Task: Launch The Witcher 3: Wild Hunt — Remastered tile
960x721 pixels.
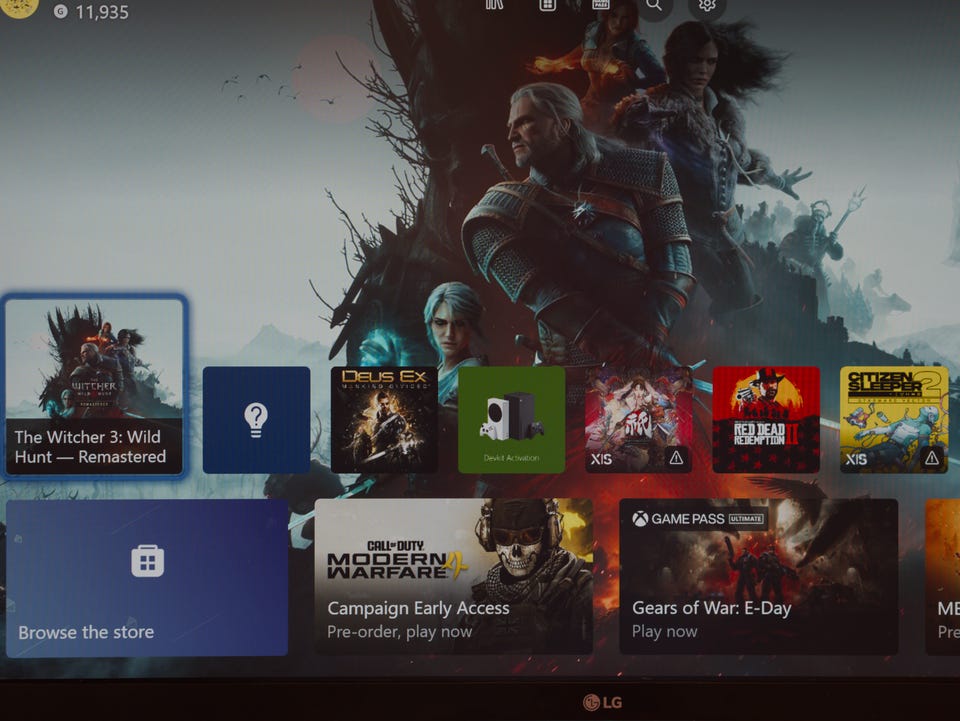Action: click(94, 387)
